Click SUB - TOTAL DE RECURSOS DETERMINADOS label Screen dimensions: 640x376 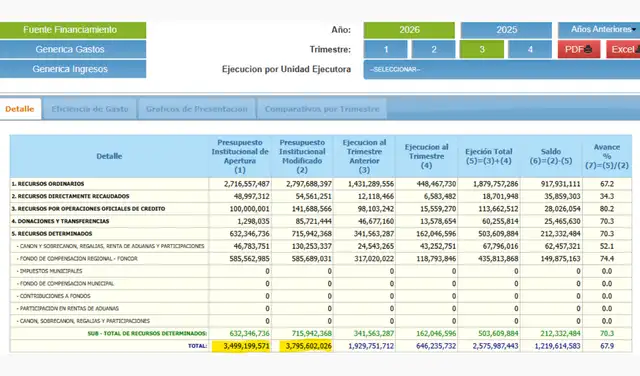(147, 334)
